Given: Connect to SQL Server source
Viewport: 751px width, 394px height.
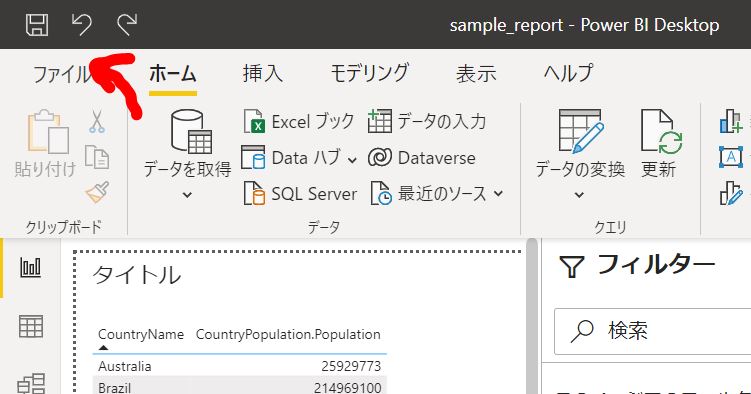Looking at the screenshot, I should 301,193.
